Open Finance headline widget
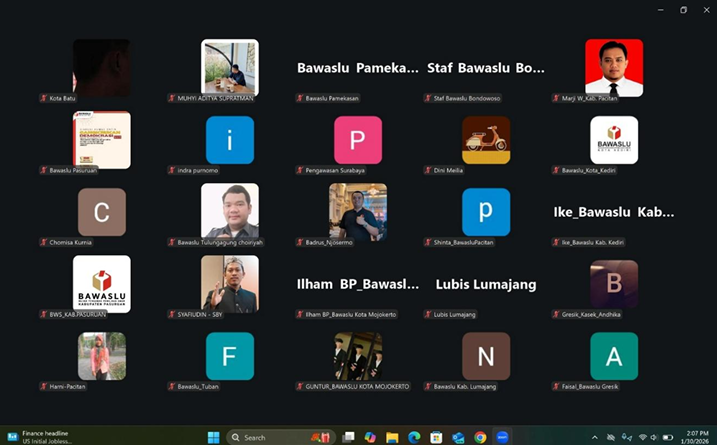This screenshot has height=445, width=717. click(x=39, y=437)
